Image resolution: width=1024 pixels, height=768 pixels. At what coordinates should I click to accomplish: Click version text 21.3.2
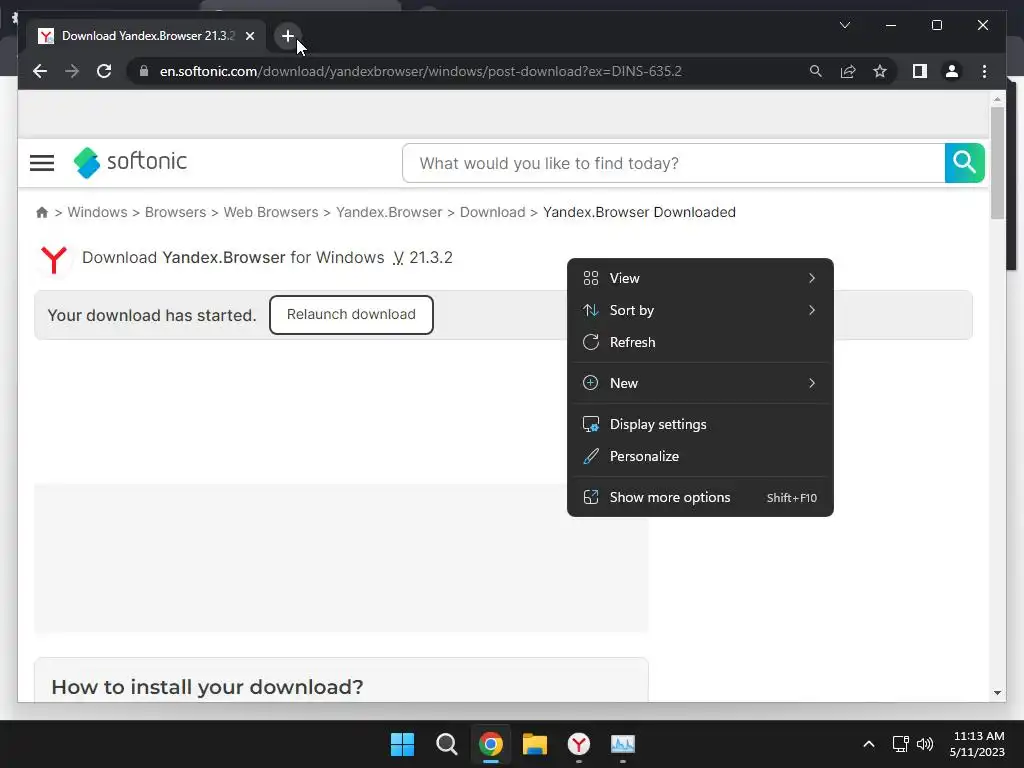tap(430, 257)
